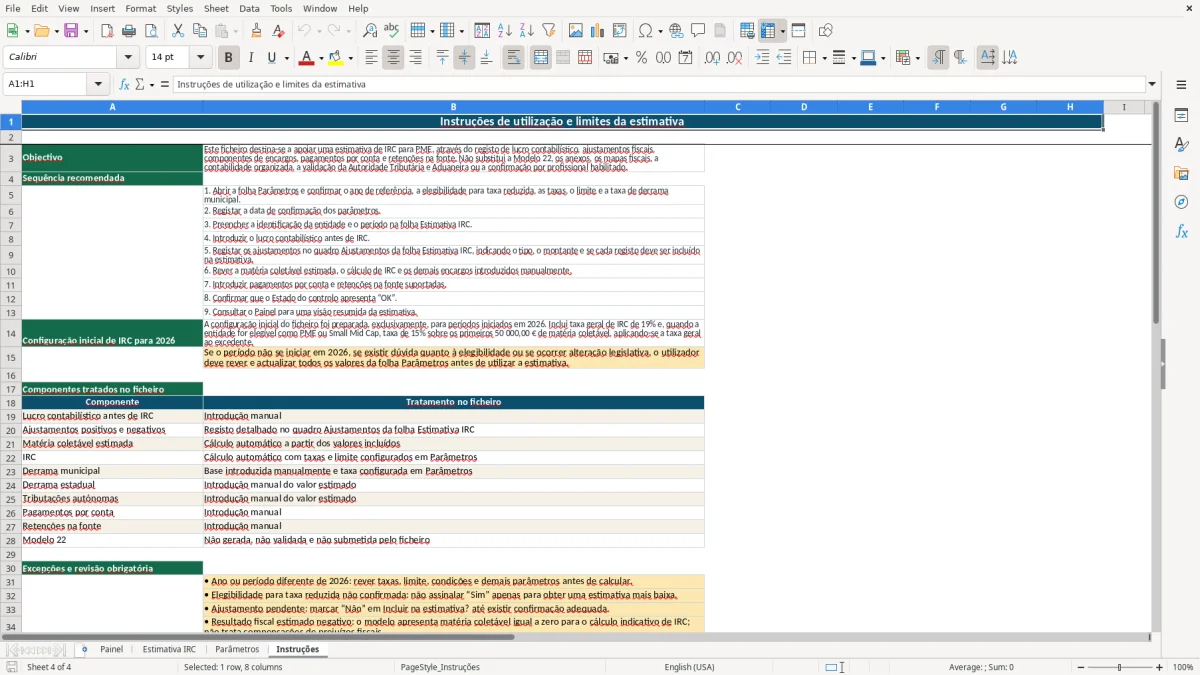Open Background Color dropdown arrow
Image resolution: width=1200 pixels, height=675 pixels.
pos(350,58)
